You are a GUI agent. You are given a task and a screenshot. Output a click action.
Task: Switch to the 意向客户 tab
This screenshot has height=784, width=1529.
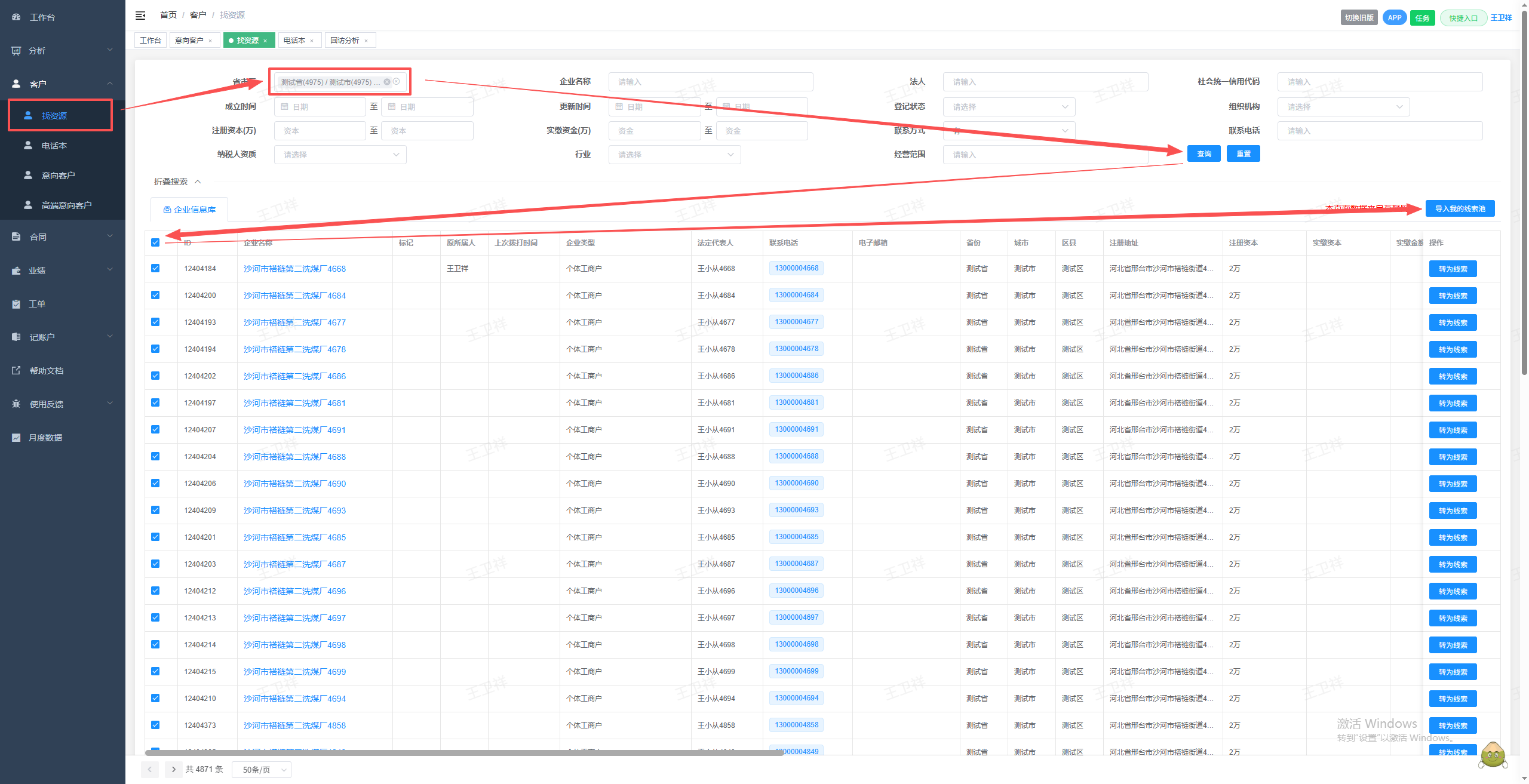pyautogui.click(x=193, y=41)
